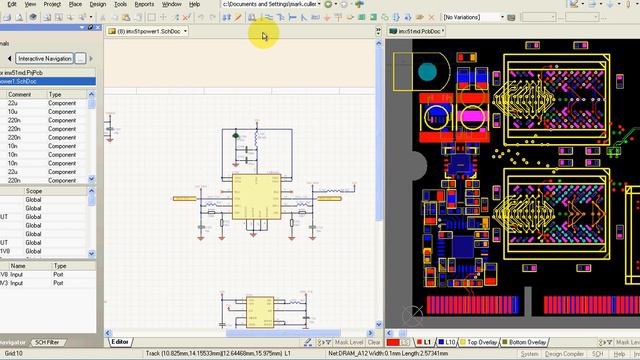Image resolution: width=640 pixels, height=360 pixels.
Task: Open the document path address dropdown
Action: tap(320, 4)
